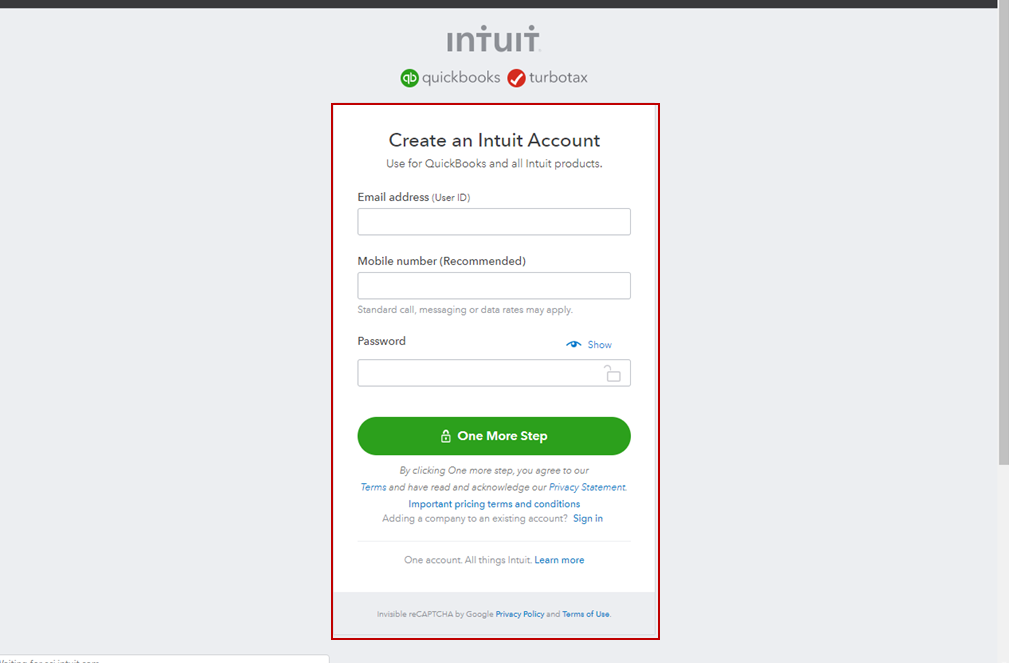Click the green QuickBooks logo icon
This screenshot has width=1009, height=663.
coord(409,78)
